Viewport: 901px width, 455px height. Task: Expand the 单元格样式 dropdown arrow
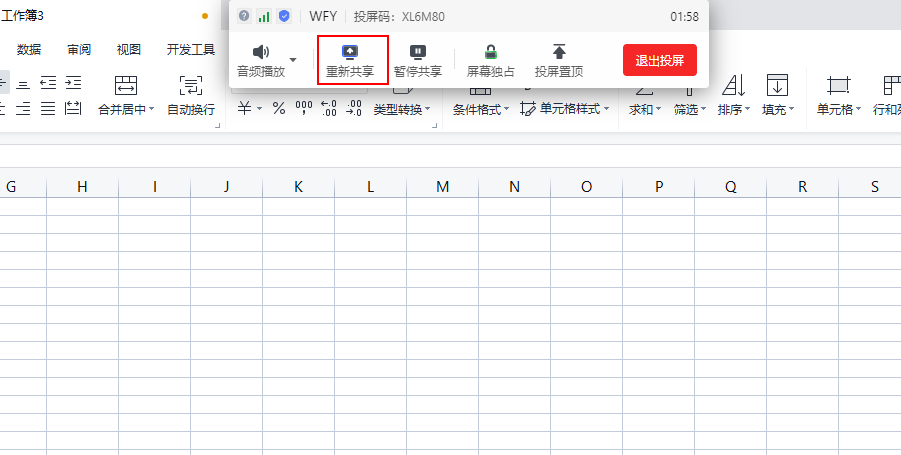point(607,109)
